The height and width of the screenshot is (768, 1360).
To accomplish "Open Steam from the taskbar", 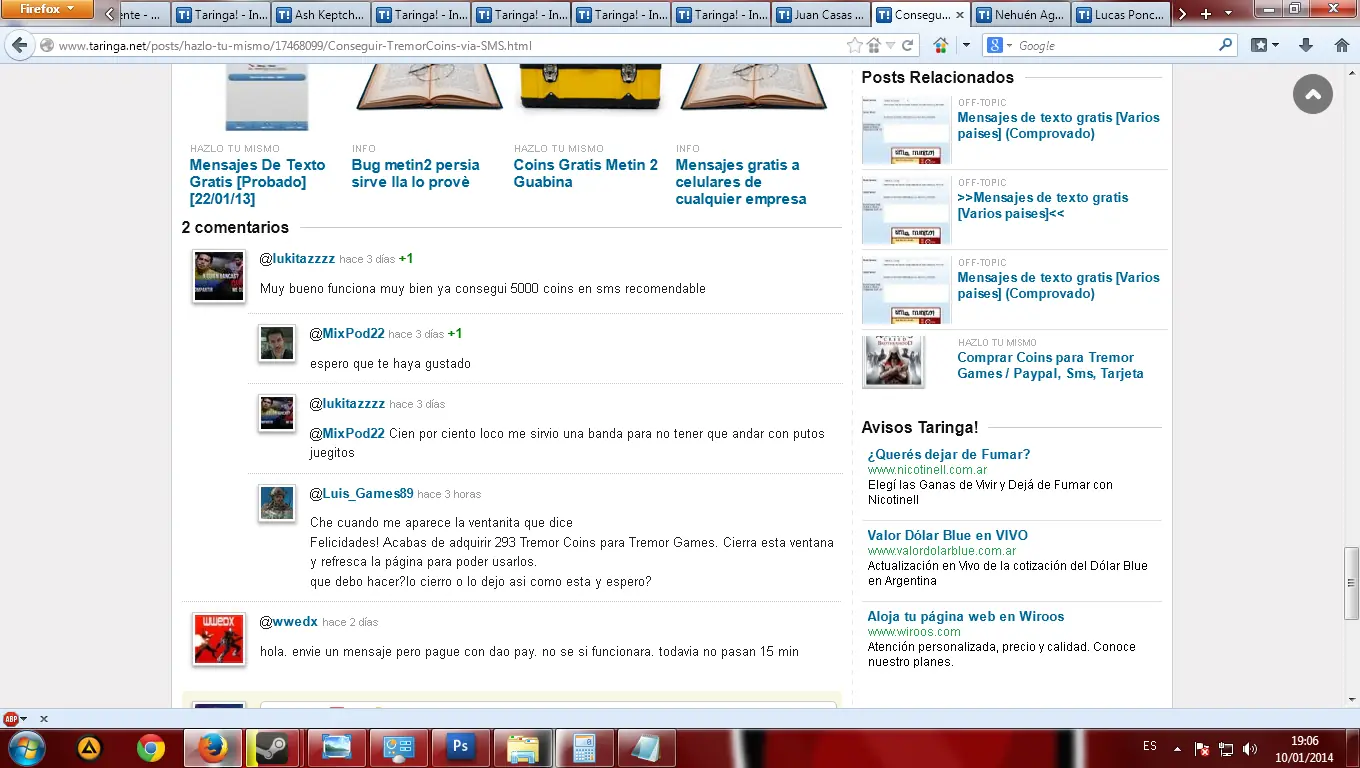I will pos(272,747).
